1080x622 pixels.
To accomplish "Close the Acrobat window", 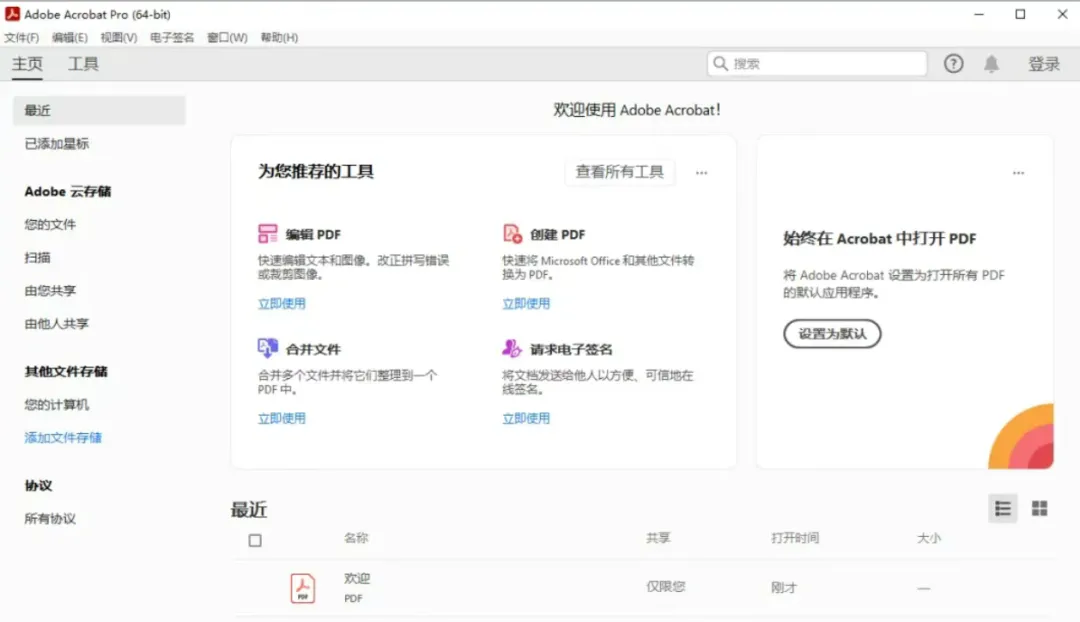I will tap(1062, 14).
